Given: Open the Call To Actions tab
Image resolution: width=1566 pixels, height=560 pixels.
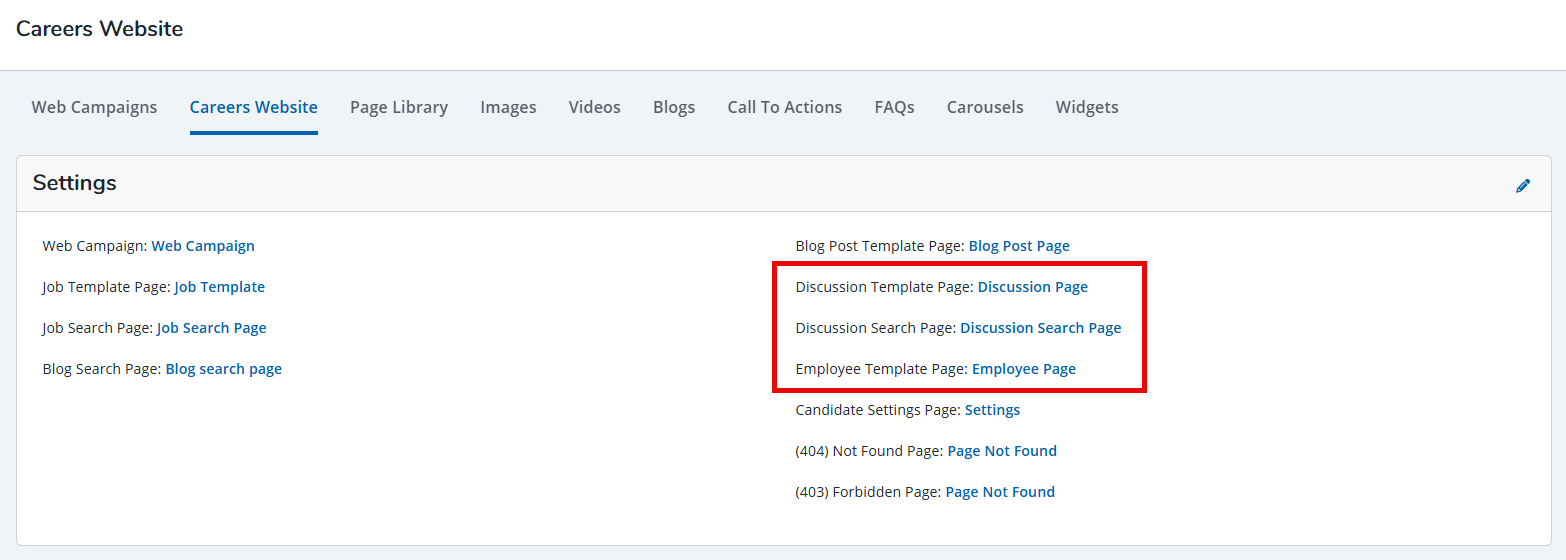Looking at the screenshot, I should click(x=784, y=107).
